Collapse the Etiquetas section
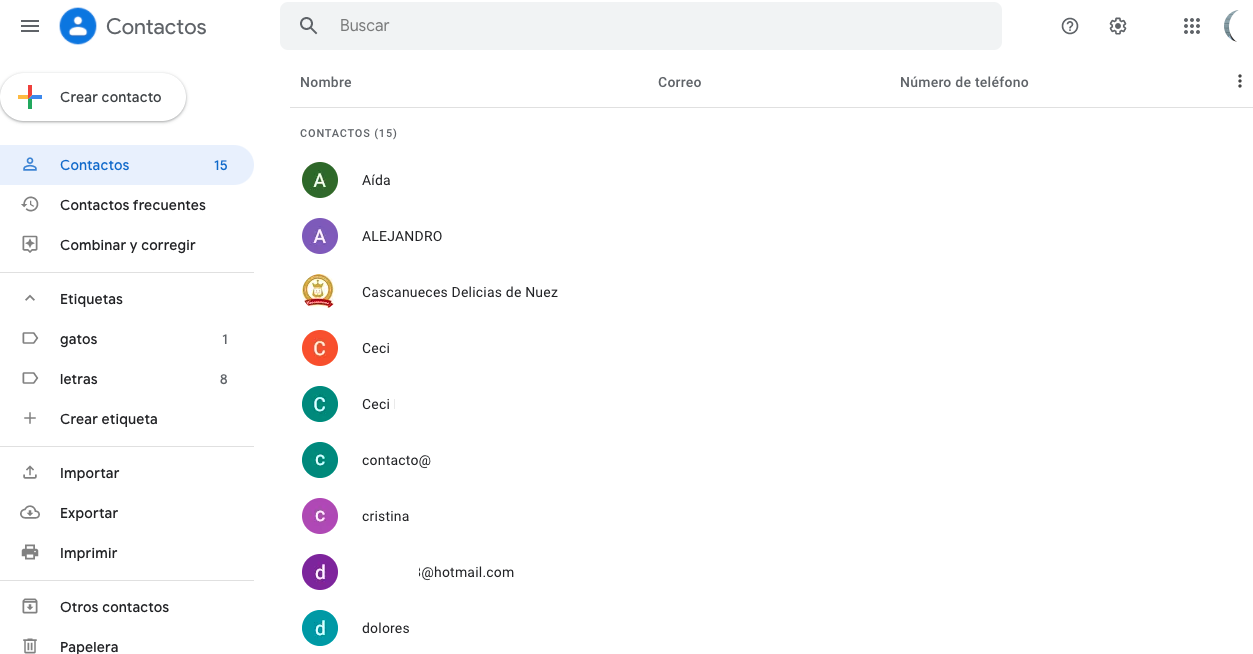Screen dimensions: 1253x654 click(29, 298)
